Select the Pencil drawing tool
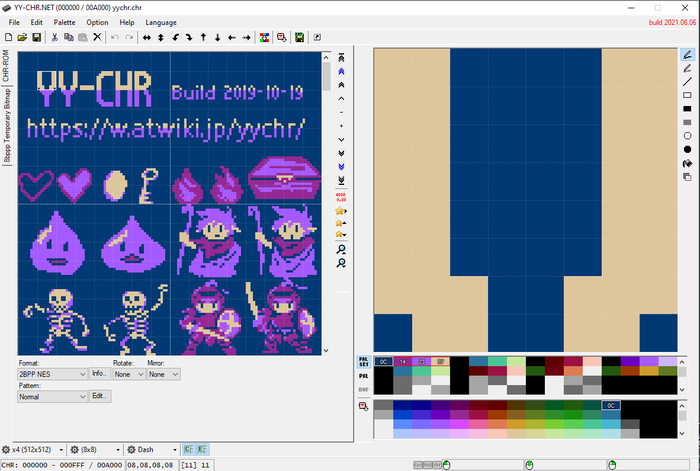The image size is (700, 471). [x=687, y=54]
